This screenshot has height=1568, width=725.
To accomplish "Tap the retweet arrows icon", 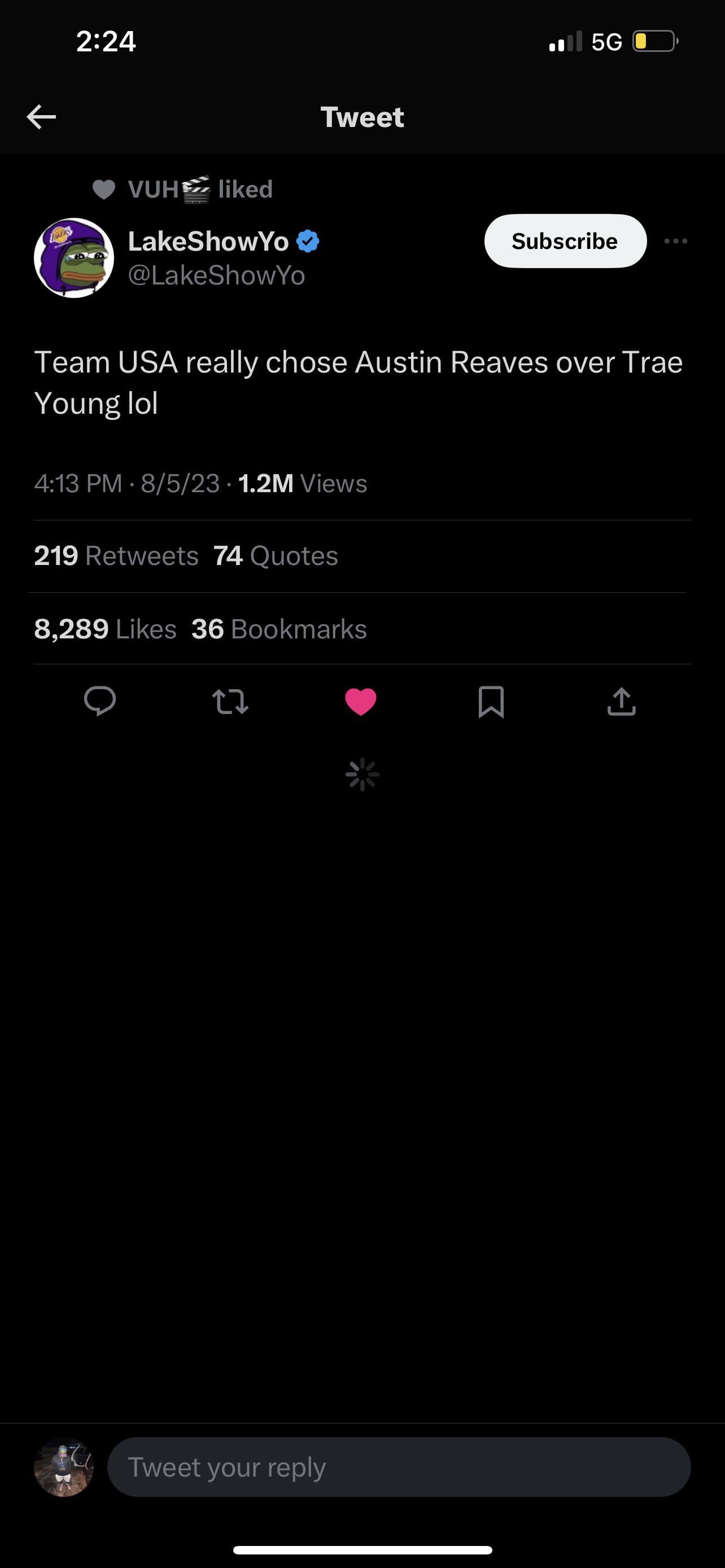I will coord(230,701).
